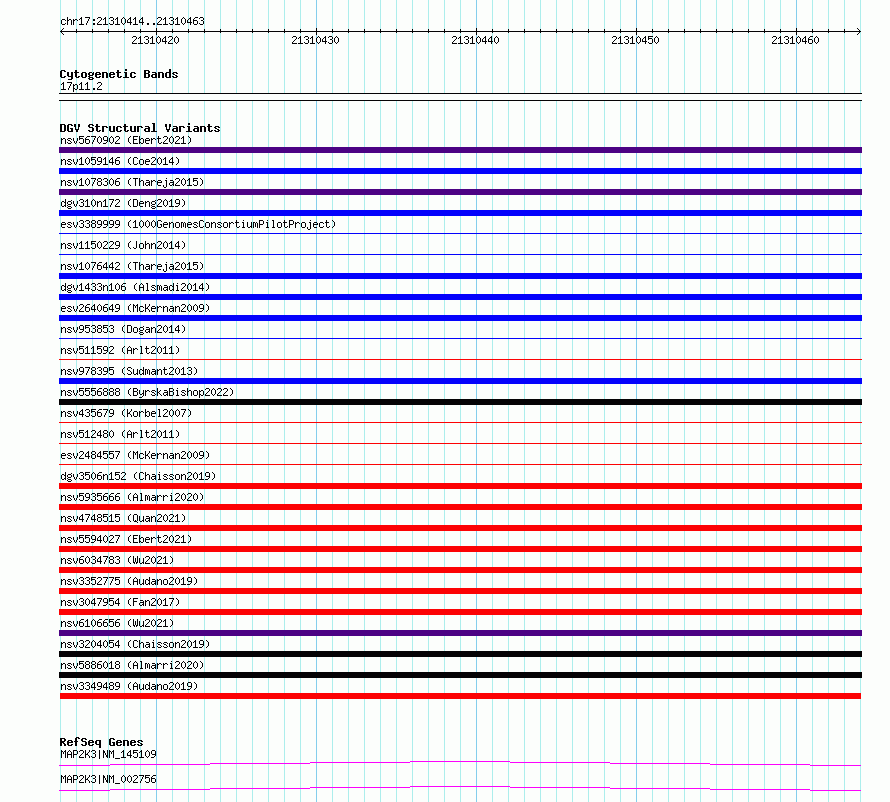Select the purple bar under nsv6106656
This screenshot has height=802, width=890.
[460, 633]
